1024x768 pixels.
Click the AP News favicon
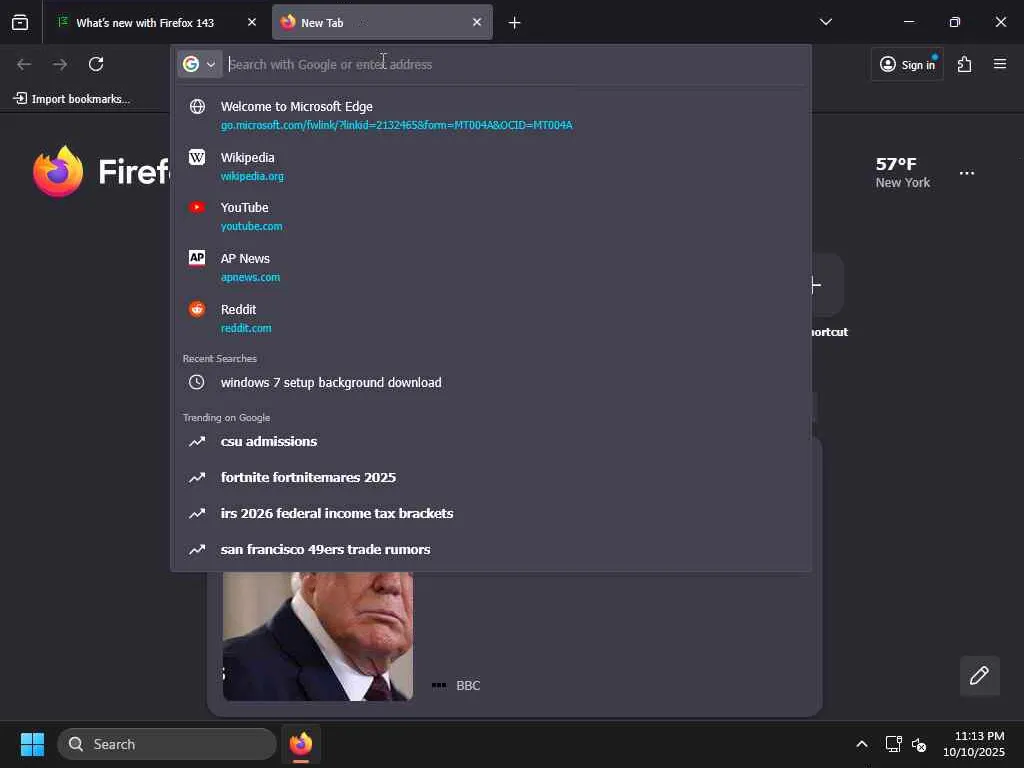click(197, 257)
